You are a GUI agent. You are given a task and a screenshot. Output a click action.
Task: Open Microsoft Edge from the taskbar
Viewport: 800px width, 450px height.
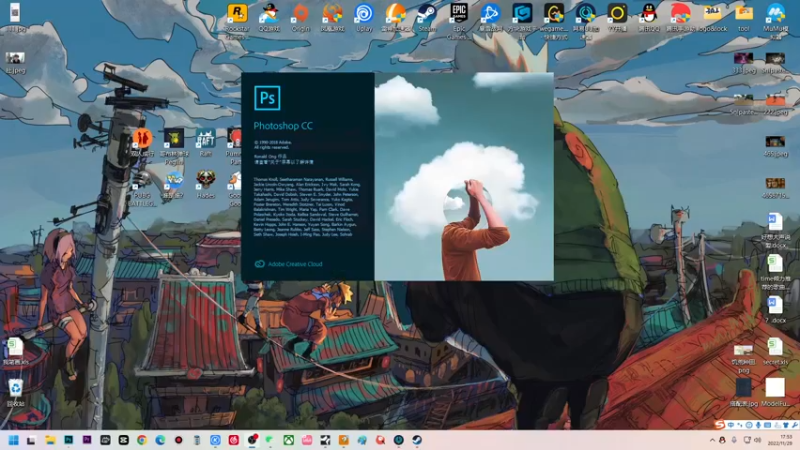[160, 440]
